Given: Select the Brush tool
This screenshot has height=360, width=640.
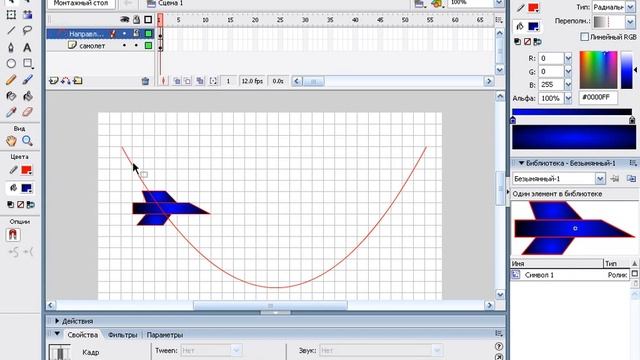Looking at the screenshot, I should click(27, 80).
